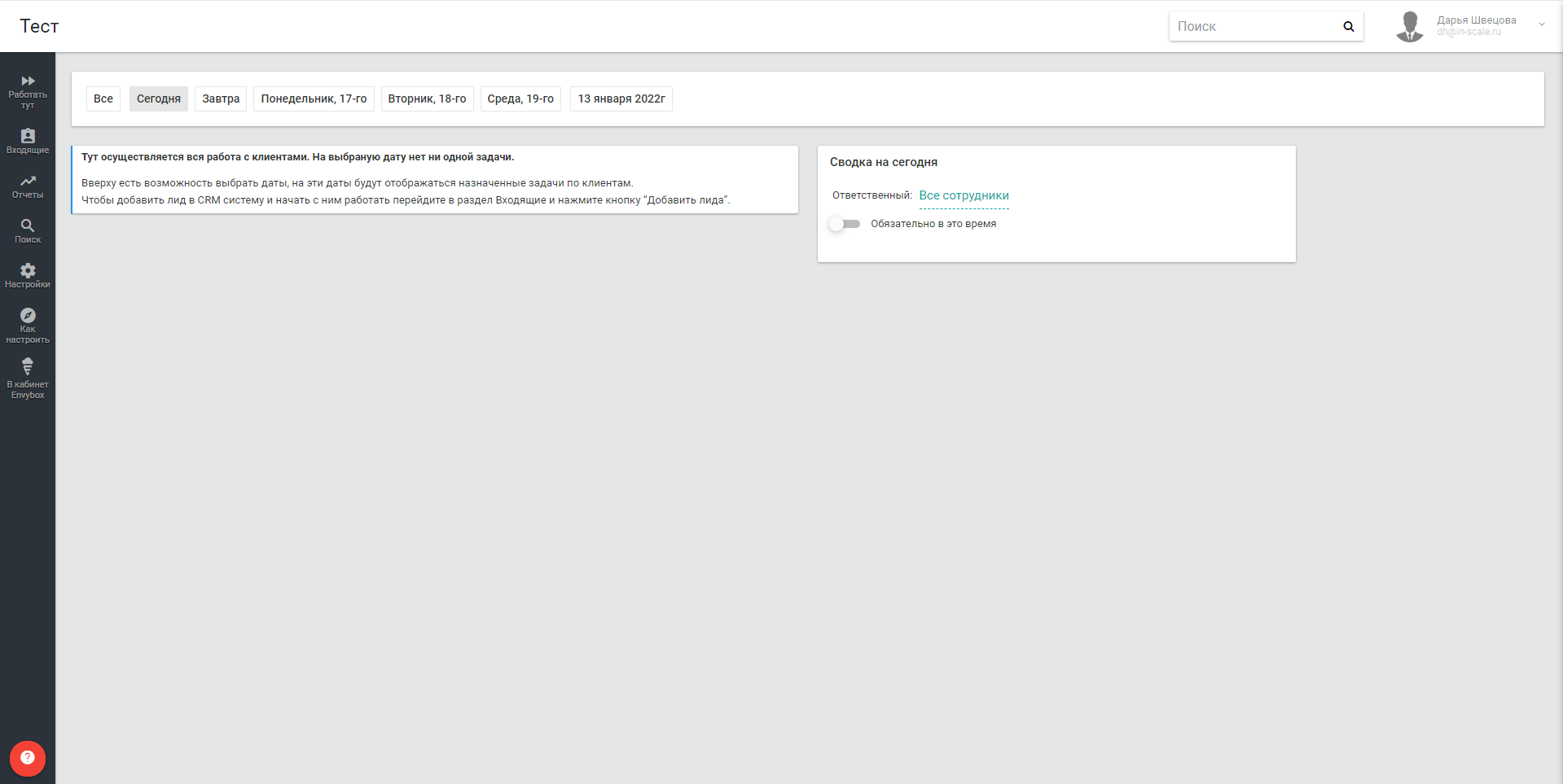Go to "В кабинет Envybox"
This screenshot has height=784, width=1563.
pyautogui.click(x=28, y=379)
